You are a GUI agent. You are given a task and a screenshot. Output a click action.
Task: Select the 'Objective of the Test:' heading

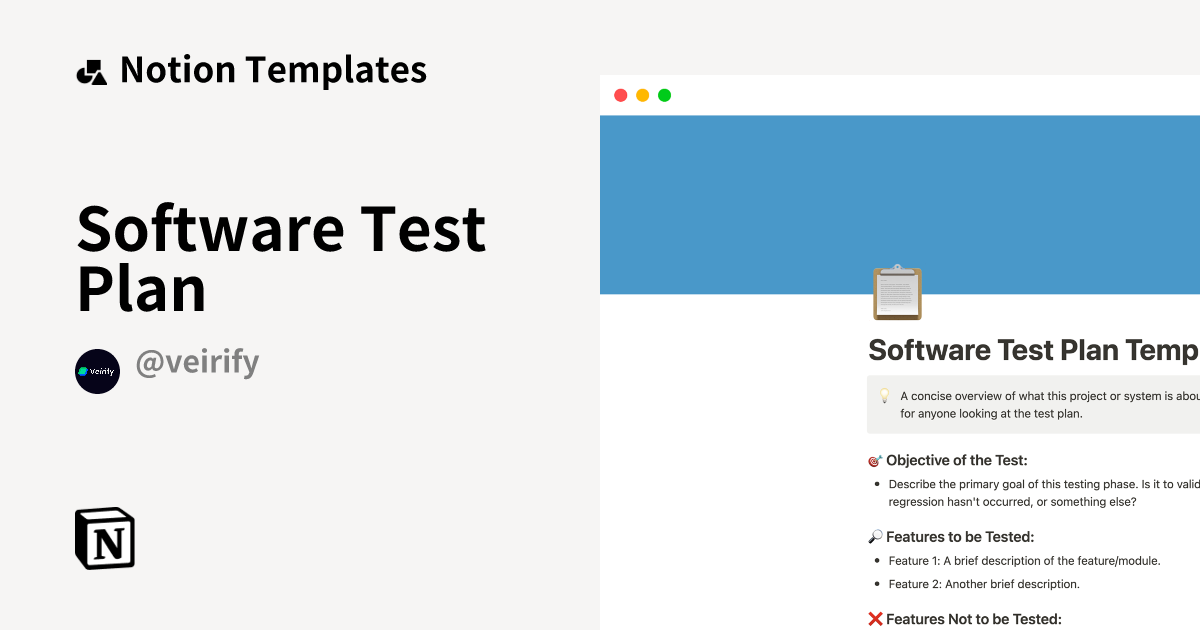tap(957, 461)
